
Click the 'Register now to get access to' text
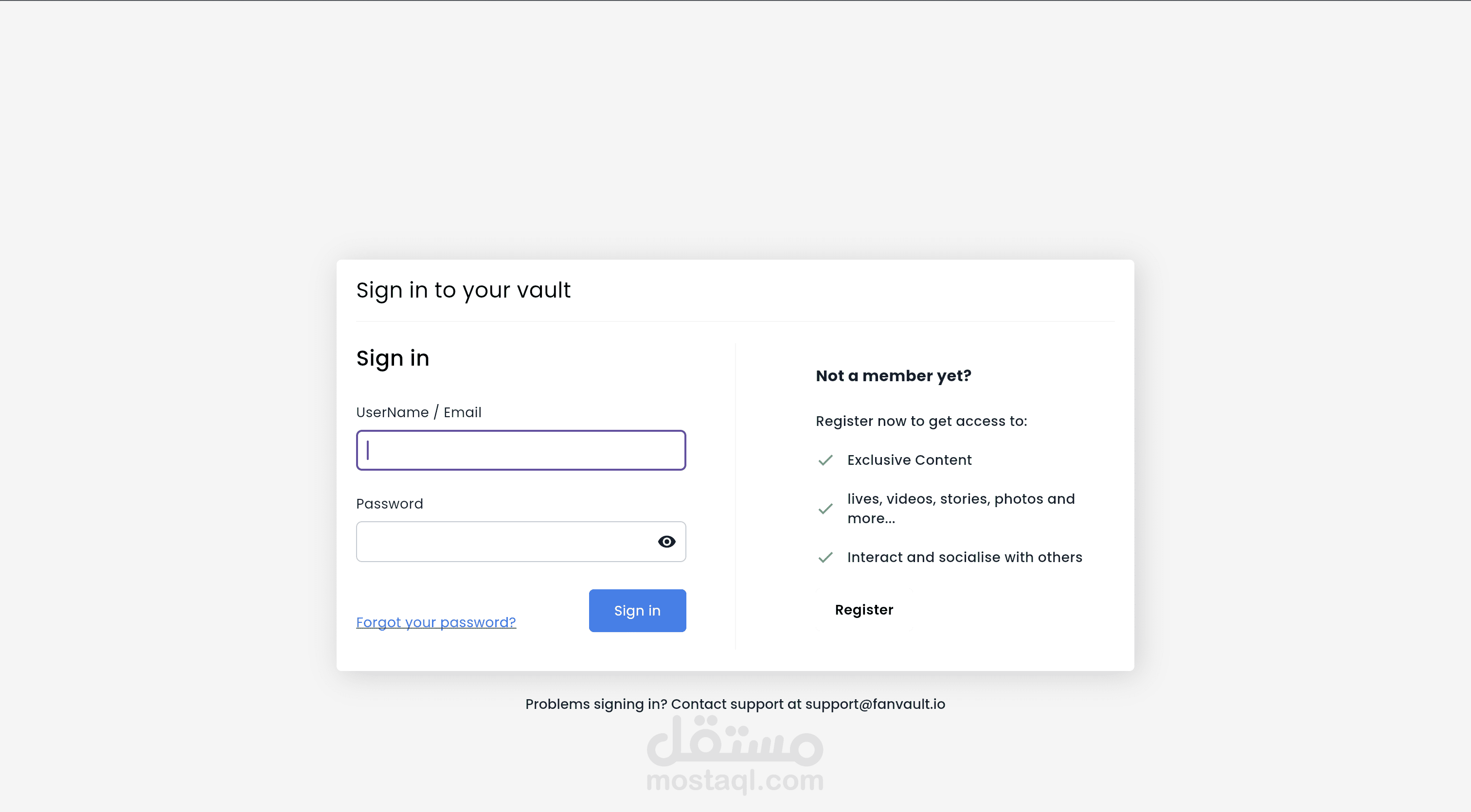tap(921, 421)
